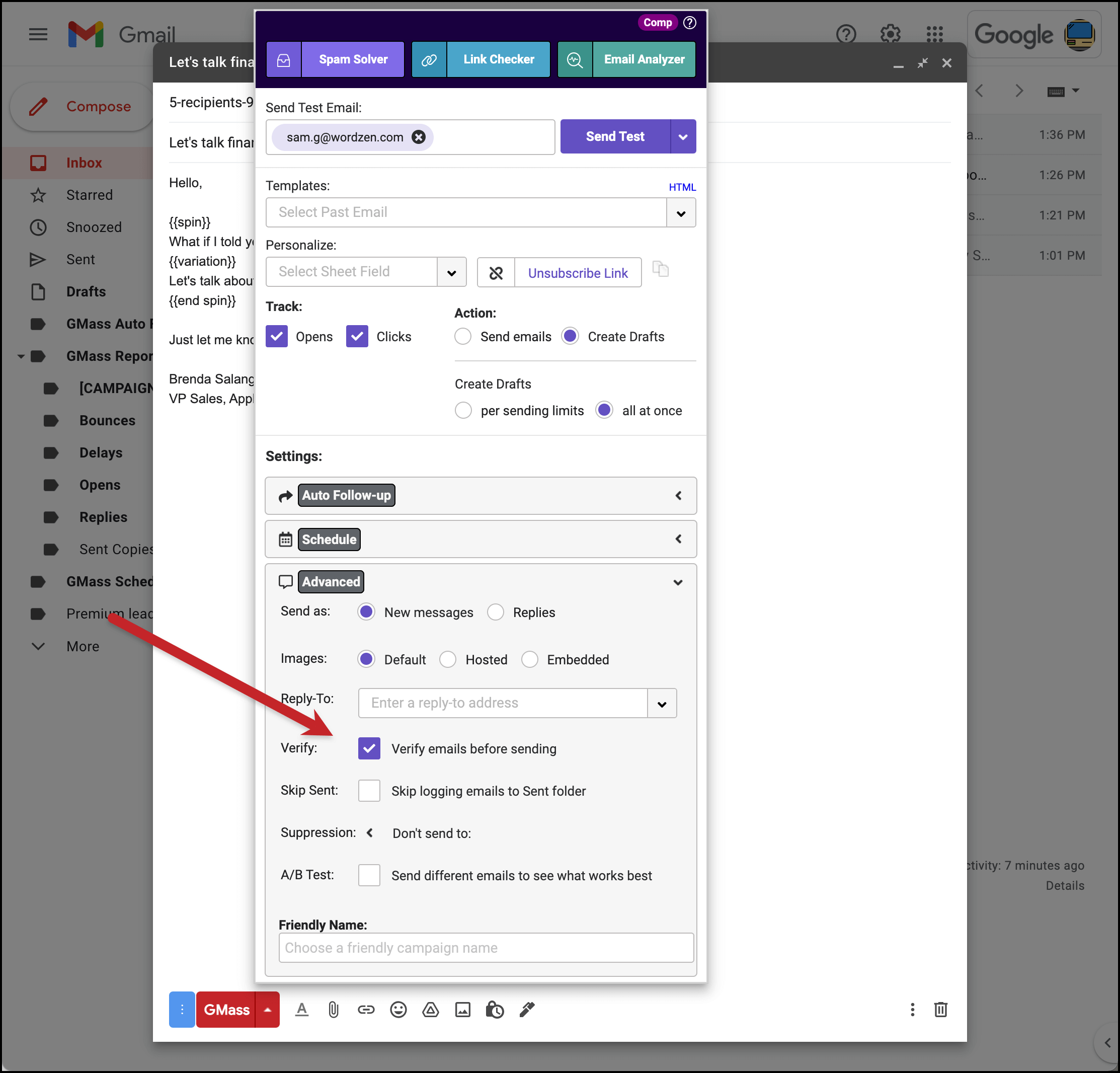1120x1073 pixels.
Task: Click the GMass blue settings dots button
Action: [x=182, y=1010]
